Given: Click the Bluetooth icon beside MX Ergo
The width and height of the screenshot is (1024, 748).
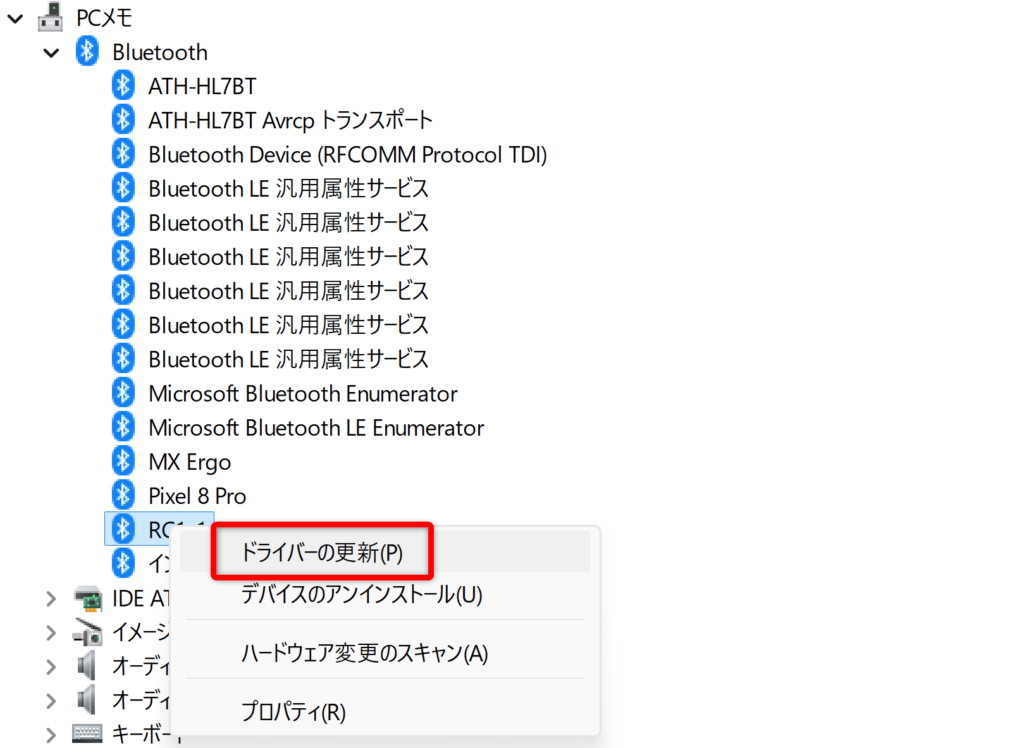Looking at the screenshot, I should tap(123, 462).
